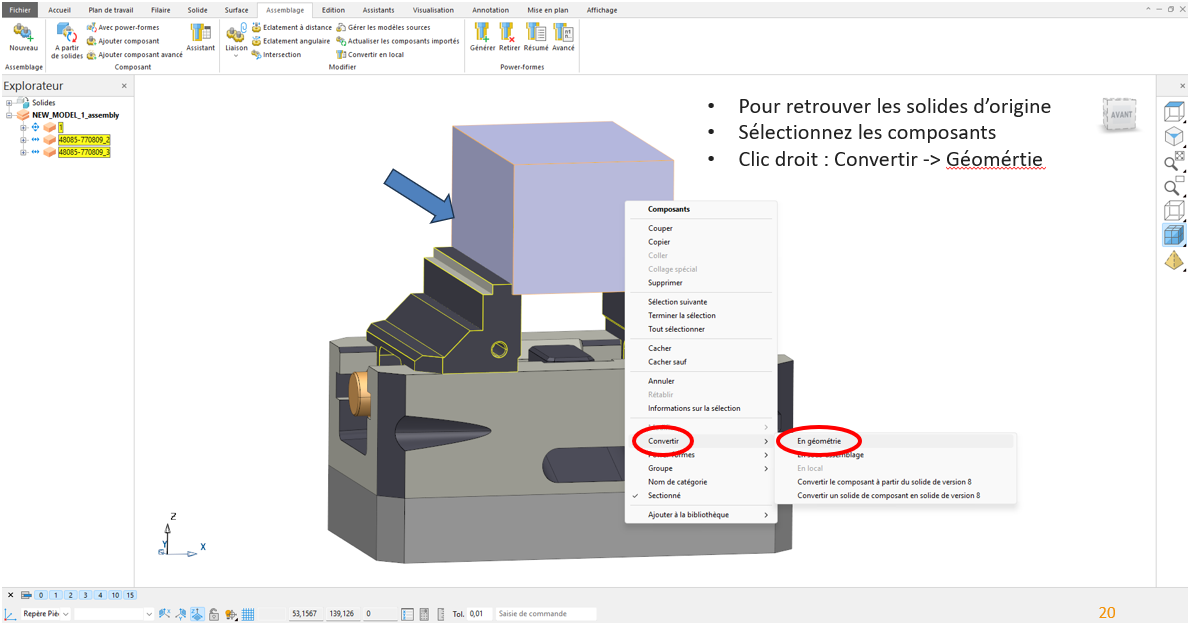
Task: Click the top view cube icon
Action: coord(1174,112)
